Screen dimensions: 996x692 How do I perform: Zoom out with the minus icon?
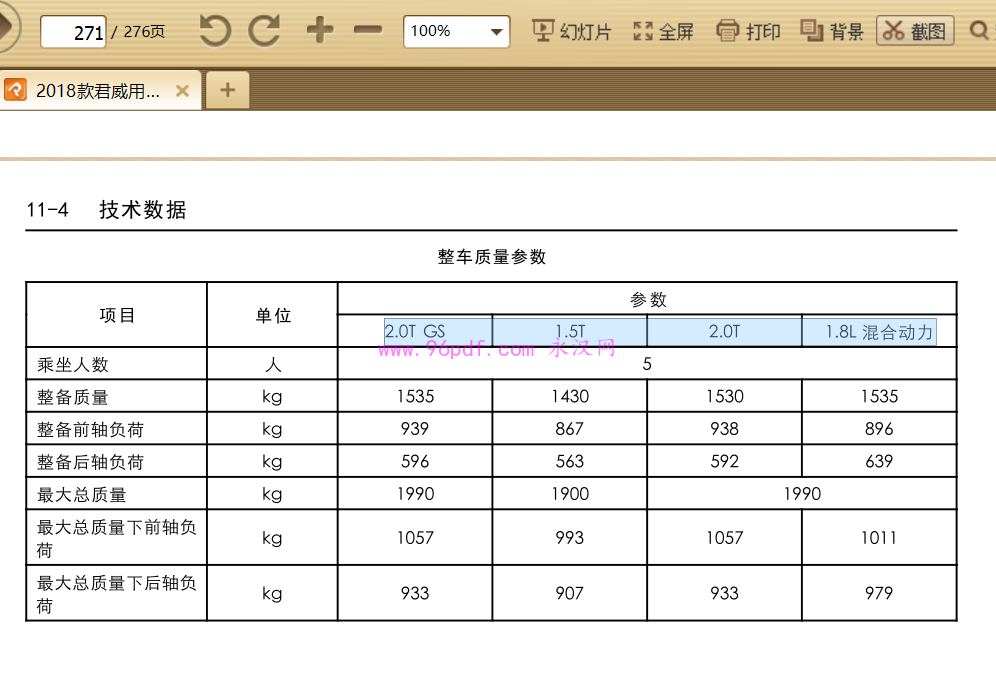(368, 31)
